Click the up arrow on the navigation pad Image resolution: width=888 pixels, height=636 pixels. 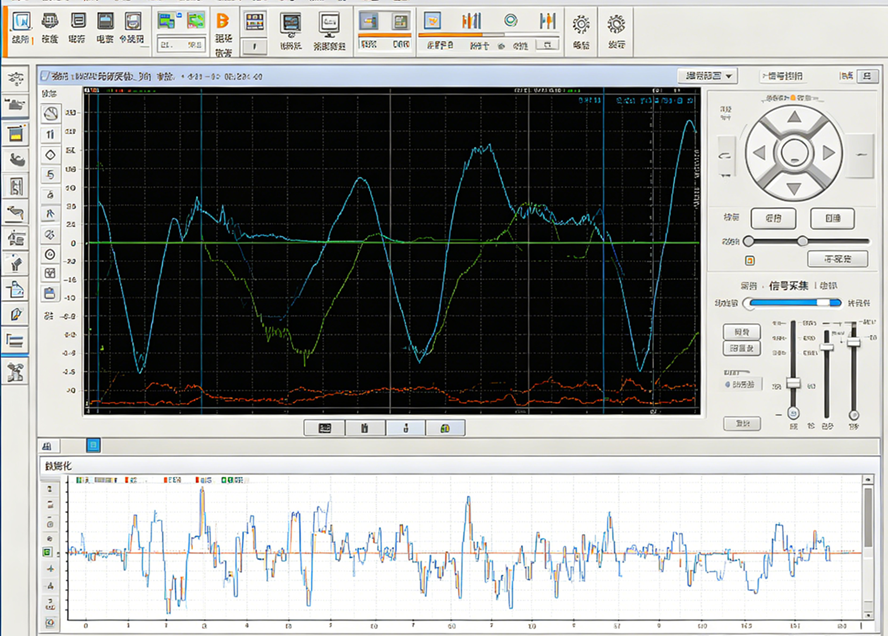click(794, 119)
